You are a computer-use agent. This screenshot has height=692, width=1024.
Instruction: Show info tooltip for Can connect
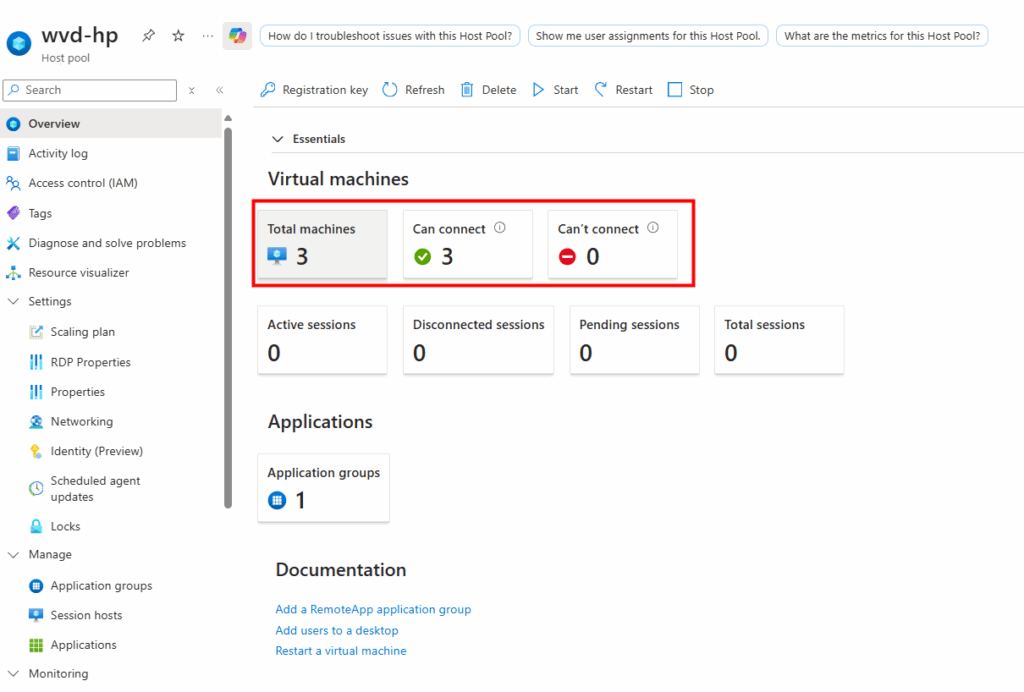(x=500, y=228)
